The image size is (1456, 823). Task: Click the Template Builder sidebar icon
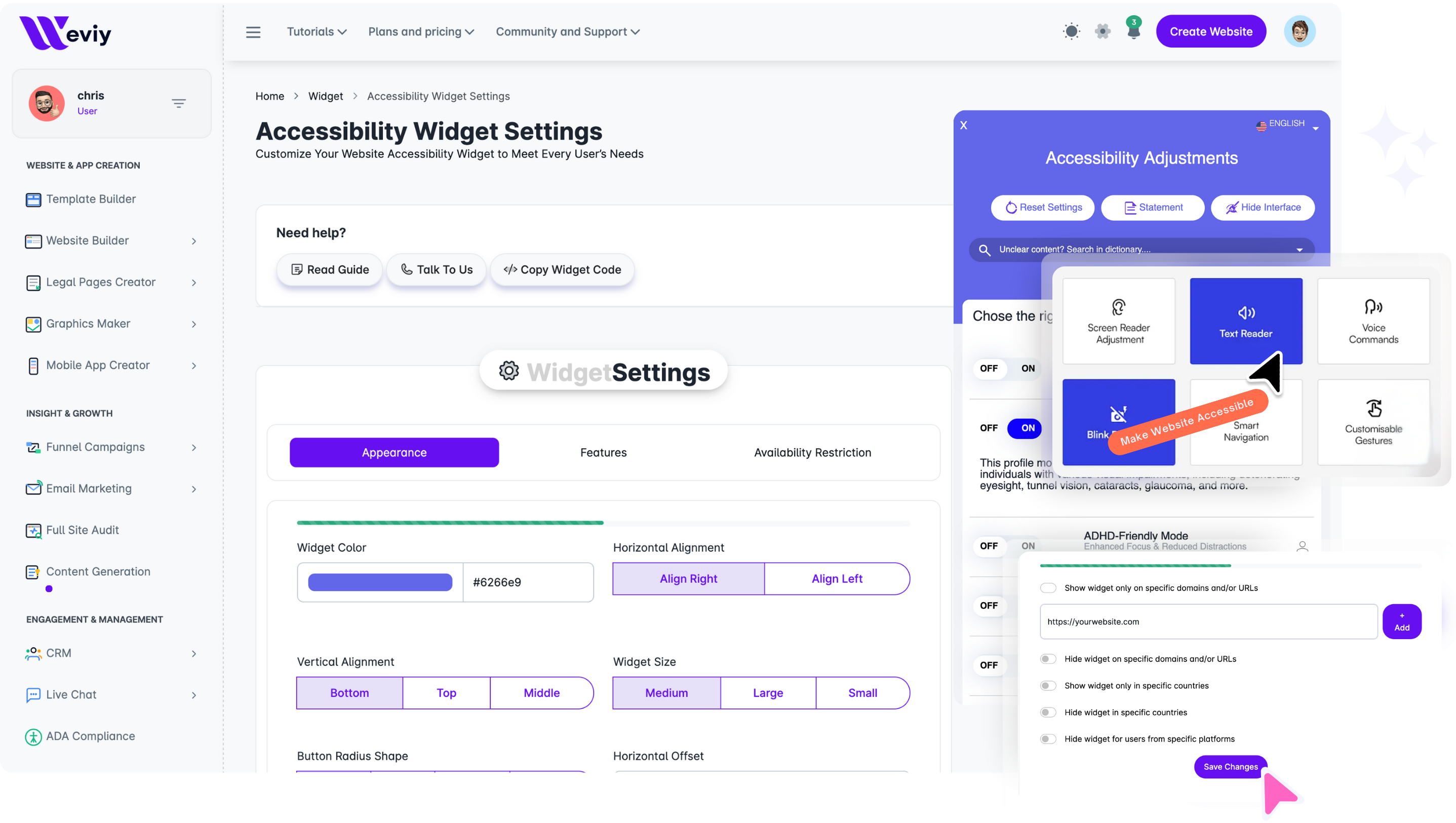coord(33,200)
